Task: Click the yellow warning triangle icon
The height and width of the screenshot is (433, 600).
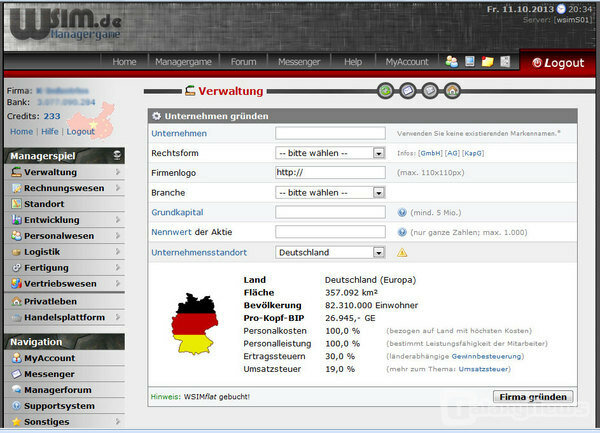Action: (402, 252)
